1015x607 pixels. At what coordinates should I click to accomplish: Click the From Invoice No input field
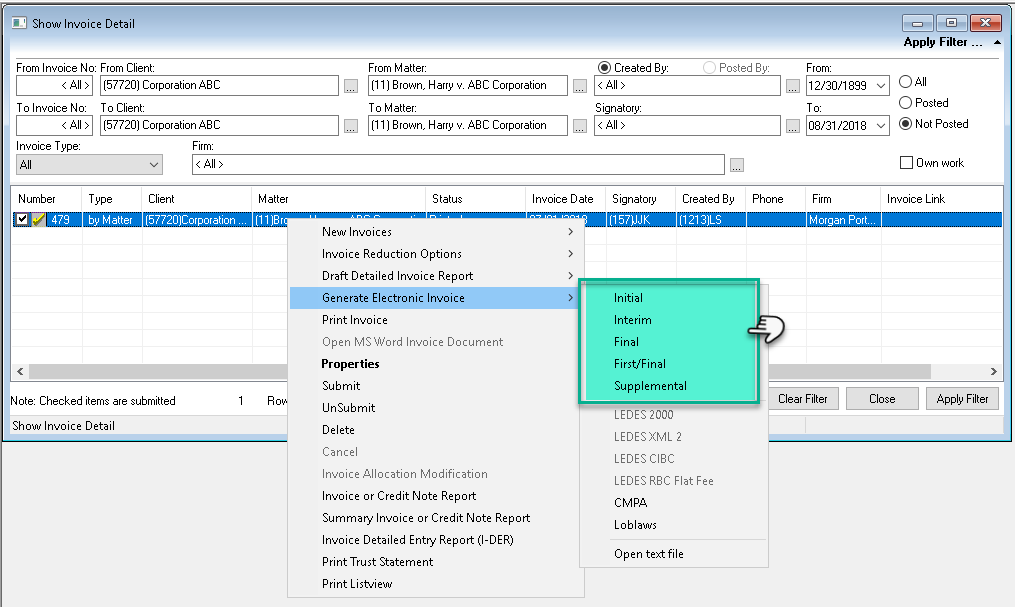point(54,85)
